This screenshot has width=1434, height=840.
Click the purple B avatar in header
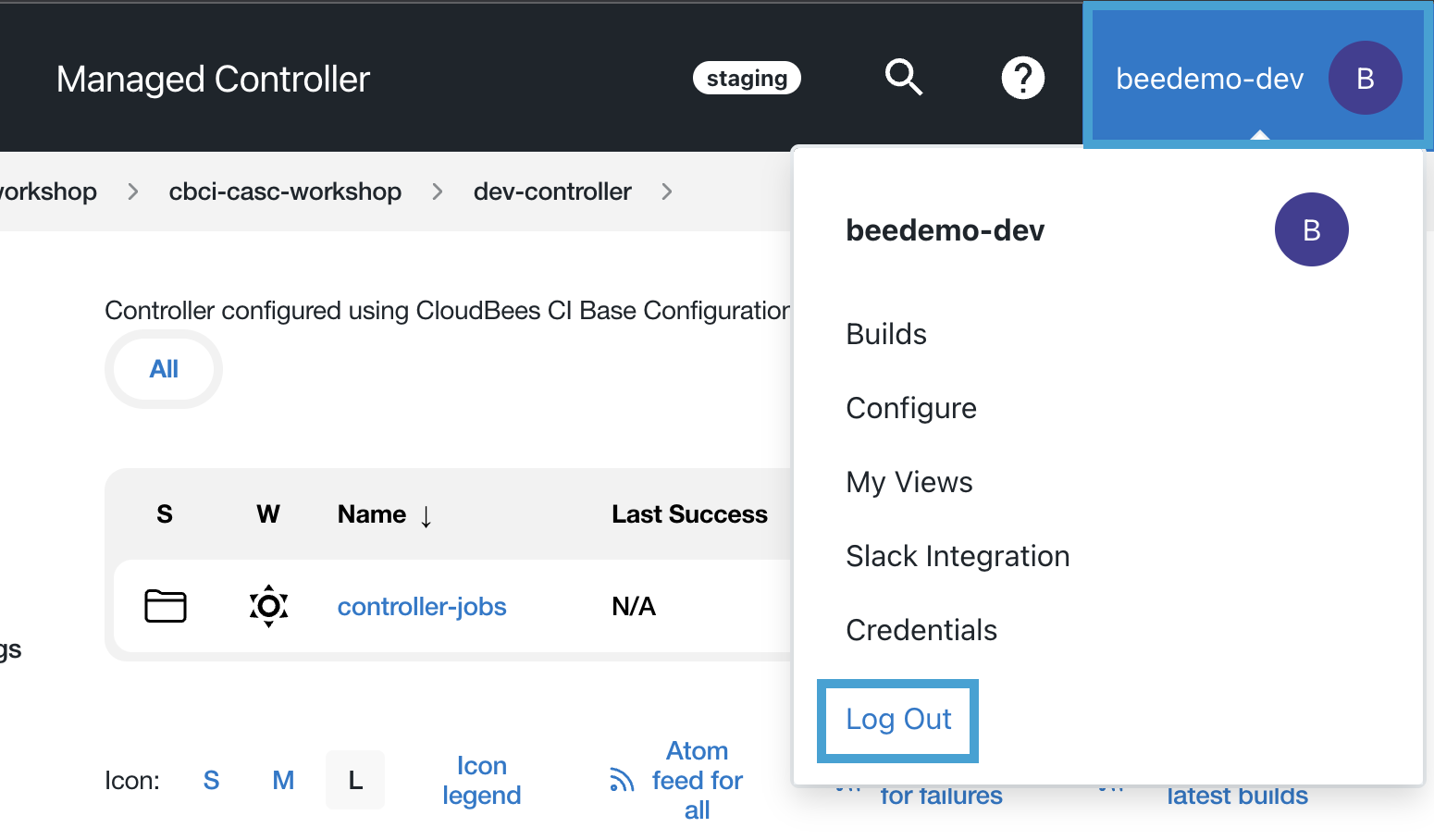(1365, 79)
